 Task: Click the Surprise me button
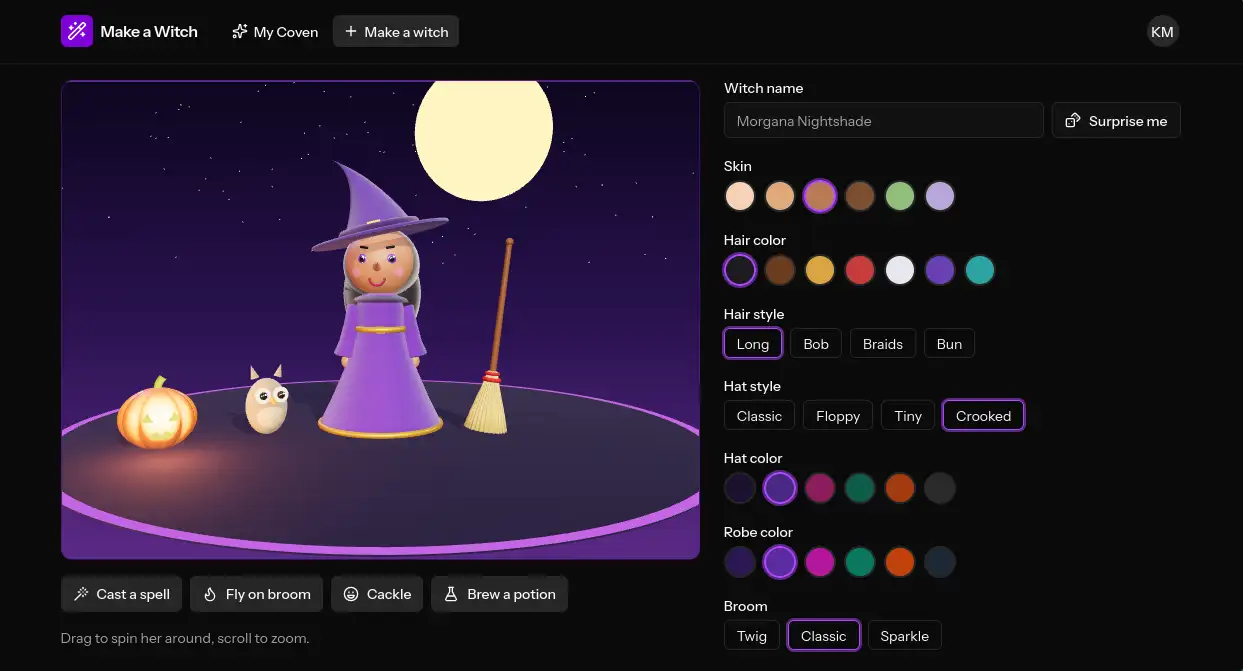1116,121
